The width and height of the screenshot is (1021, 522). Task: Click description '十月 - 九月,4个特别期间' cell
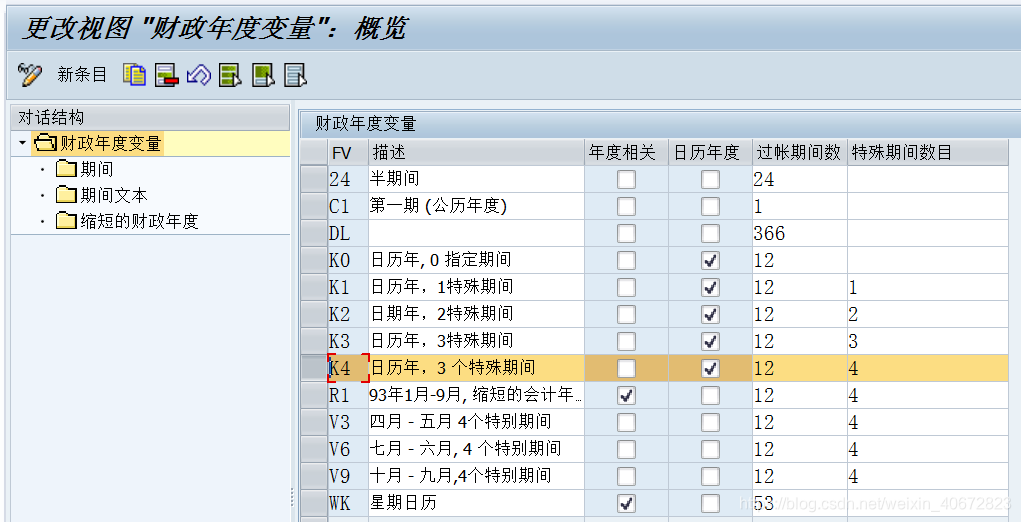click(x=476, y=476)
